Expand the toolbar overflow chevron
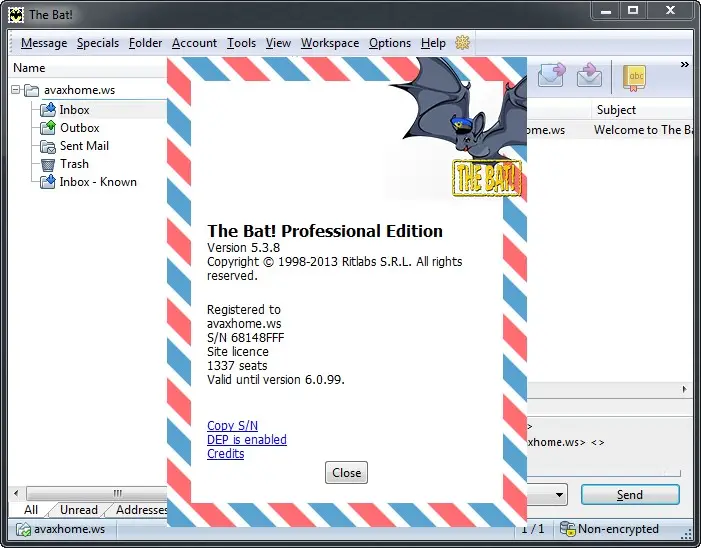The width and height of the screenshot is (701, 548). point(684,64)
